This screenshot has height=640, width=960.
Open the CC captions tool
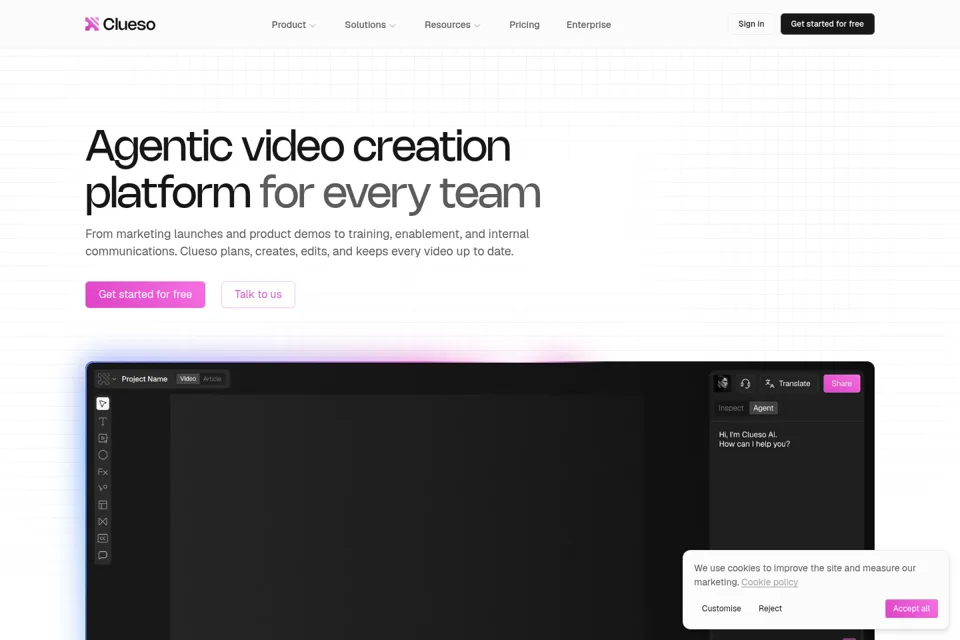103,538
